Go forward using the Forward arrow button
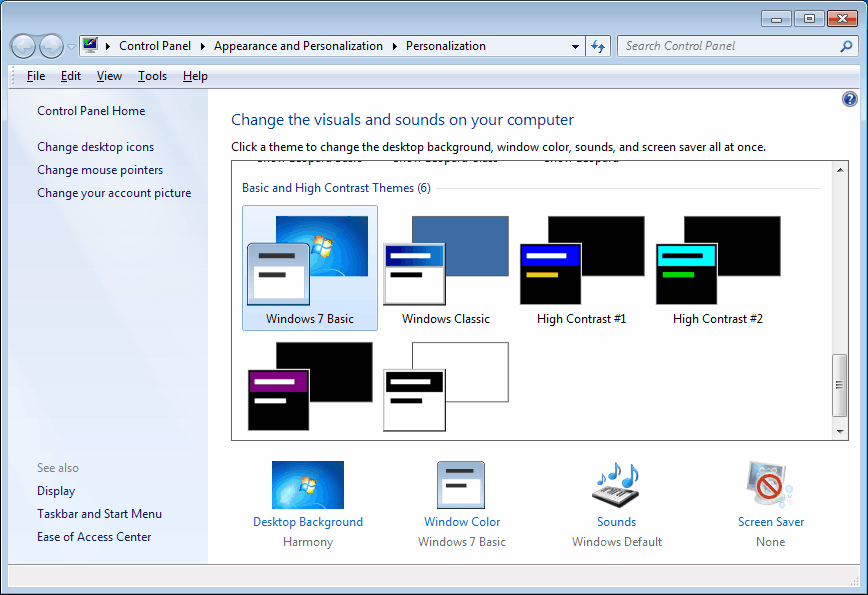The image size is (868, 595). (x=51, y=46)
